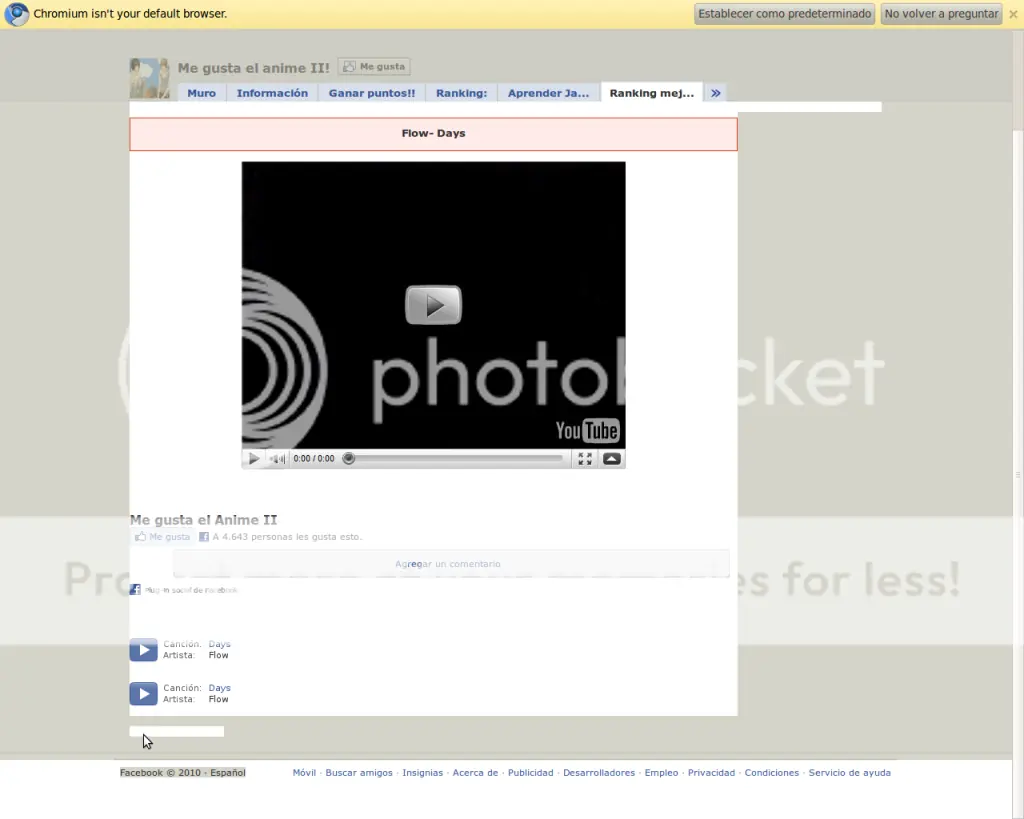Viewport: 1024px width, 819px height.
Task: Open the Servicio de ayuda footer link
Action: pyautogui.click(x=850, y=773)
